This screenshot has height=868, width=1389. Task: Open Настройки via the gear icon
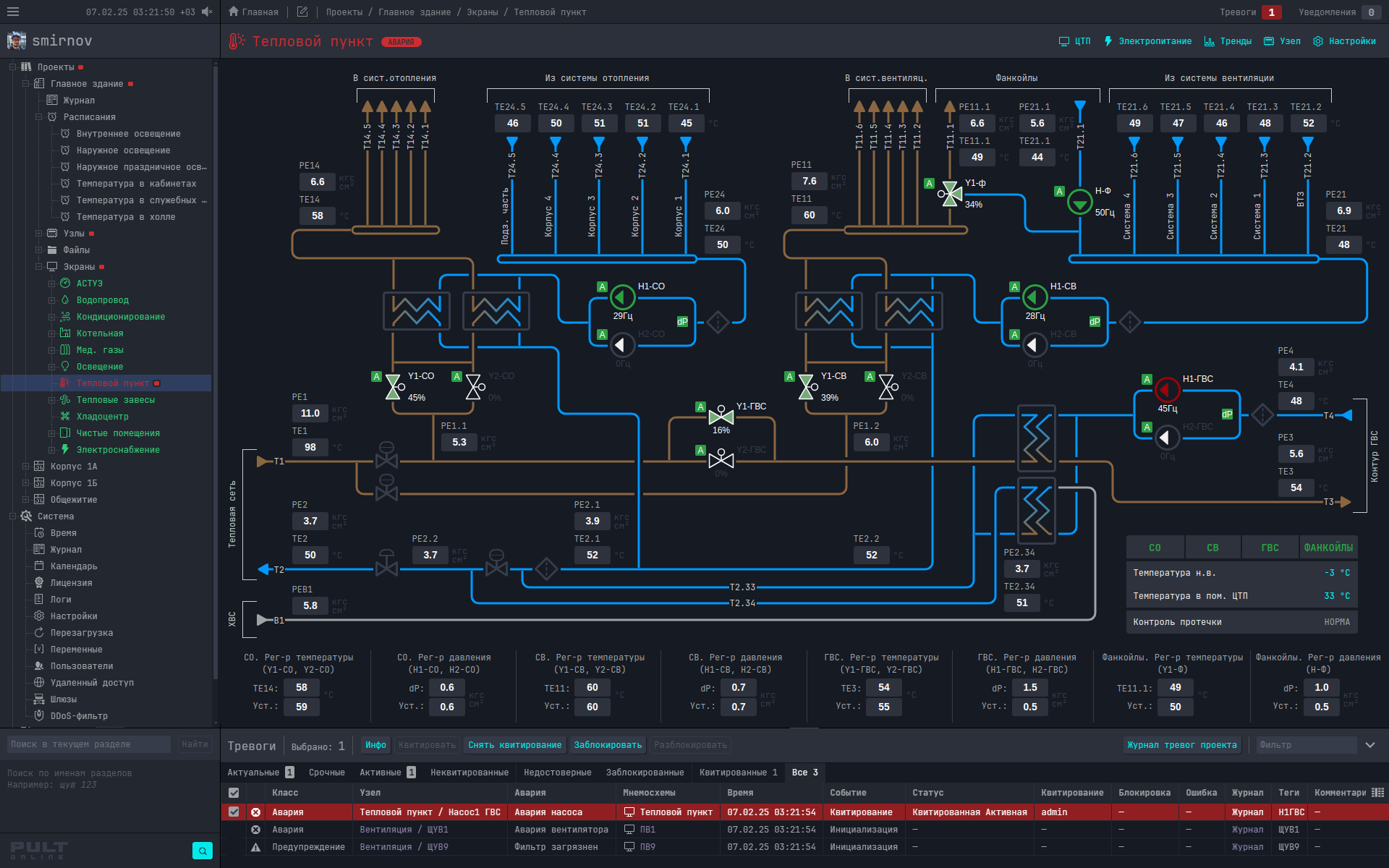tap(1320, 41)
